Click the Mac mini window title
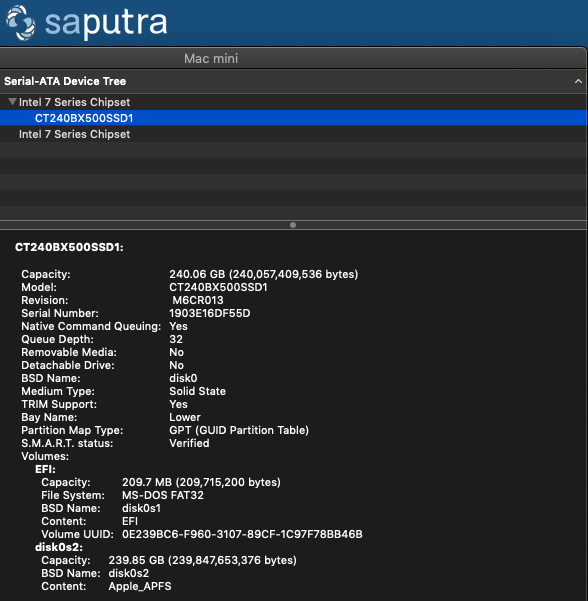This screenshot has width=588, height=601. pyautogui.click(x=211, y=58)
